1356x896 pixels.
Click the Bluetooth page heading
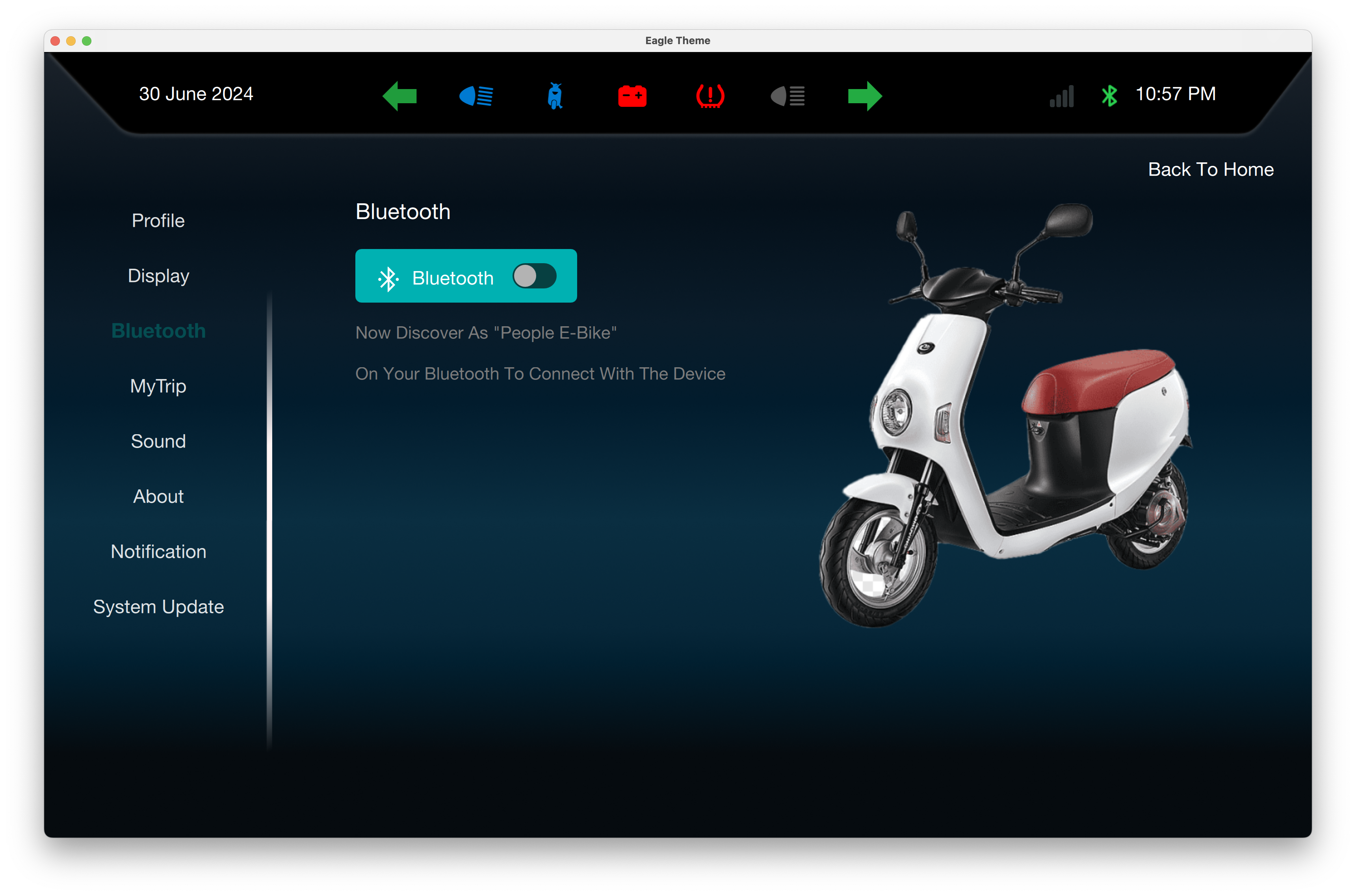point(403,212)
